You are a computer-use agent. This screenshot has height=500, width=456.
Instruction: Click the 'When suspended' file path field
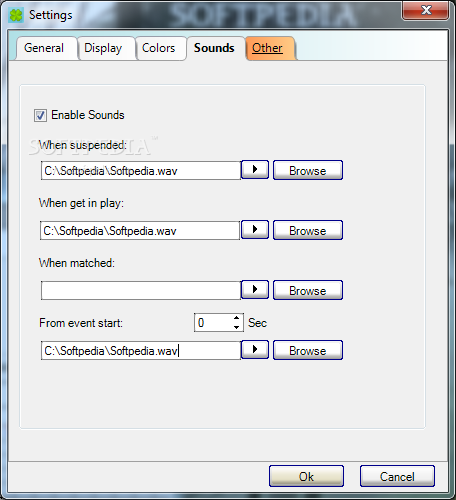(x=141, y=171)
